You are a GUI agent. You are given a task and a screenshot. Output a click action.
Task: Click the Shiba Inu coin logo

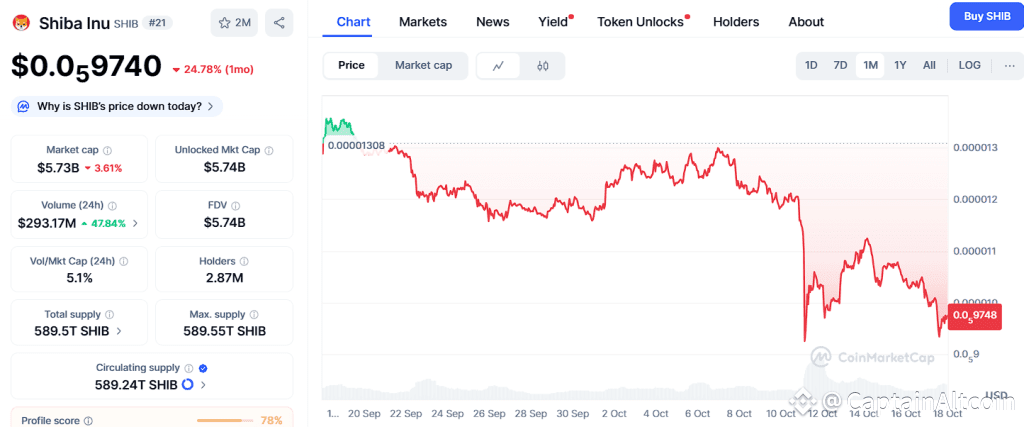(x=21, y=22)
